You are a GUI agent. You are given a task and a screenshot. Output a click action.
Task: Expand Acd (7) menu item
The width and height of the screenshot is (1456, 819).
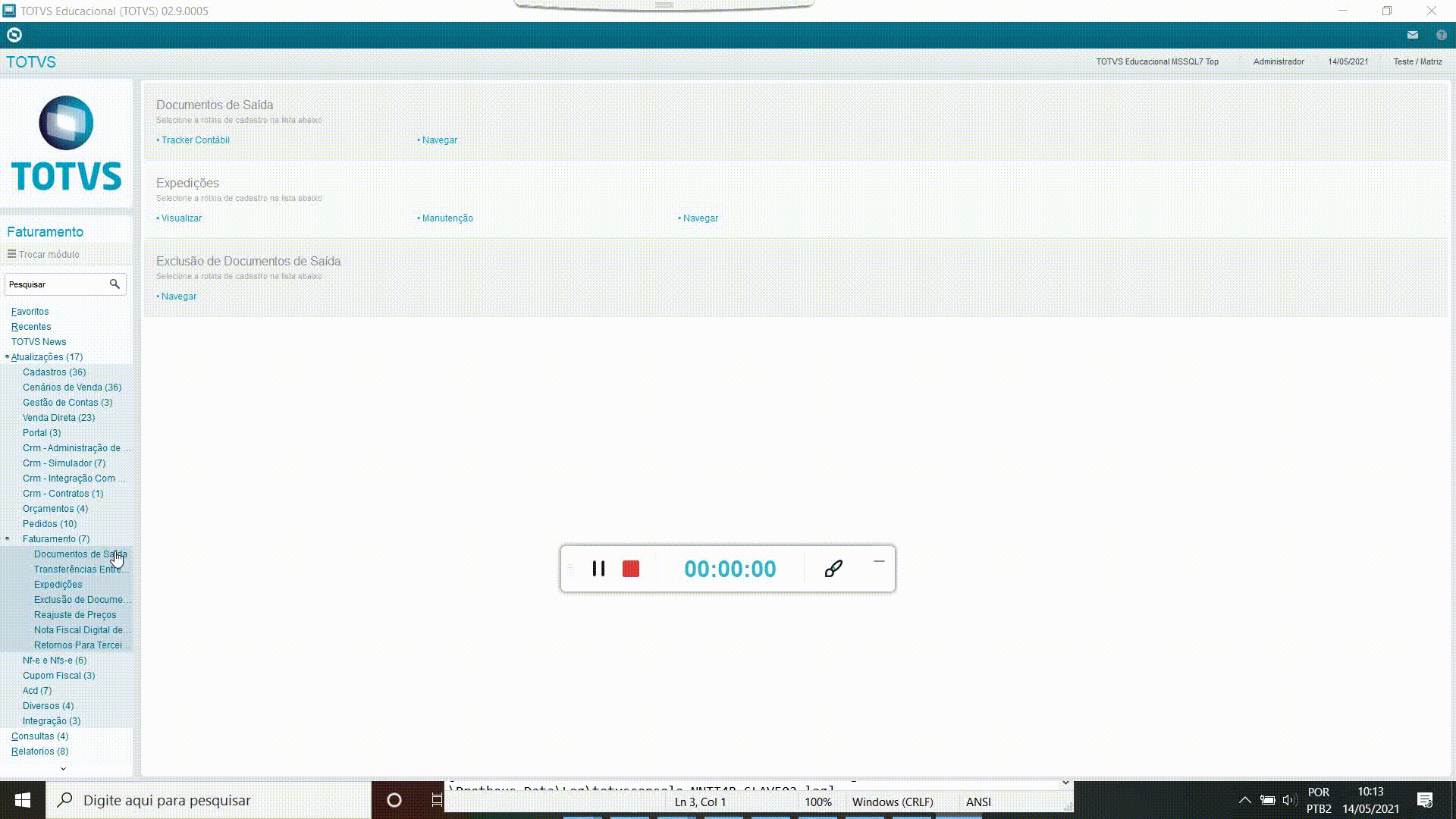click(37, 691)
